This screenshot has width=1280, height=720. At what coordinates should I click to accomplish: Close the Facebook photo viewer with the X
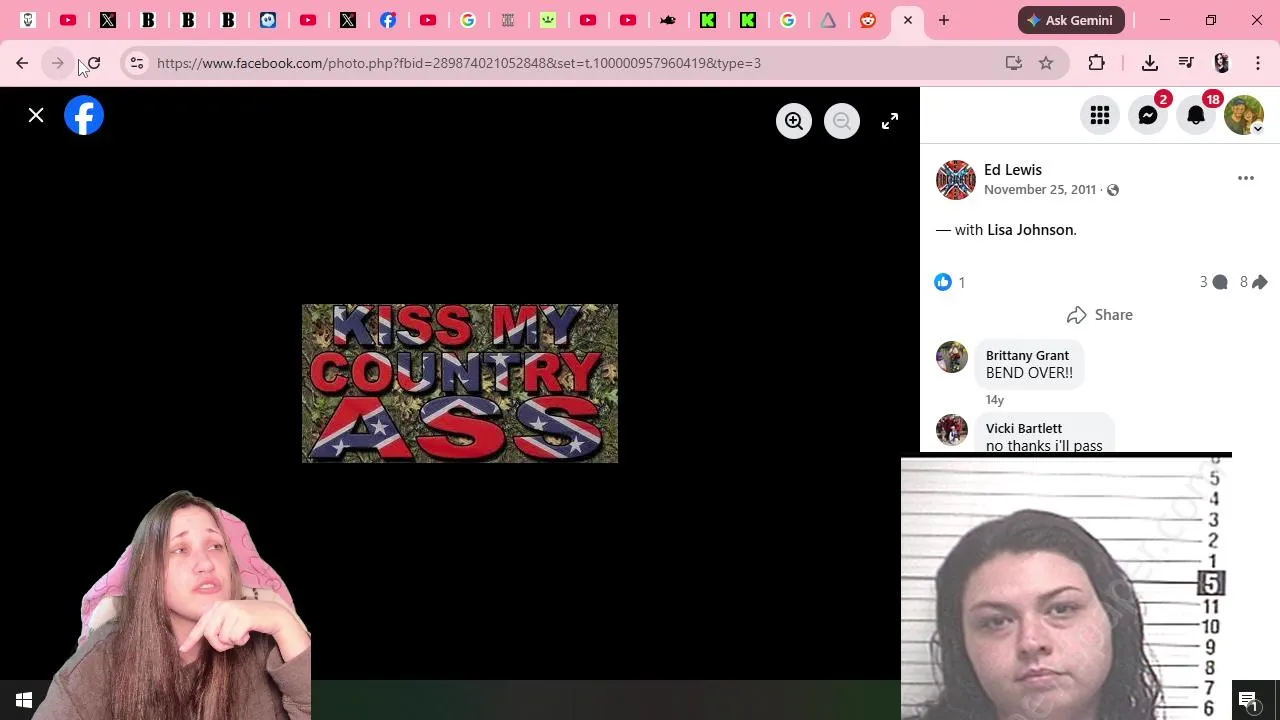tap(36, 115)
